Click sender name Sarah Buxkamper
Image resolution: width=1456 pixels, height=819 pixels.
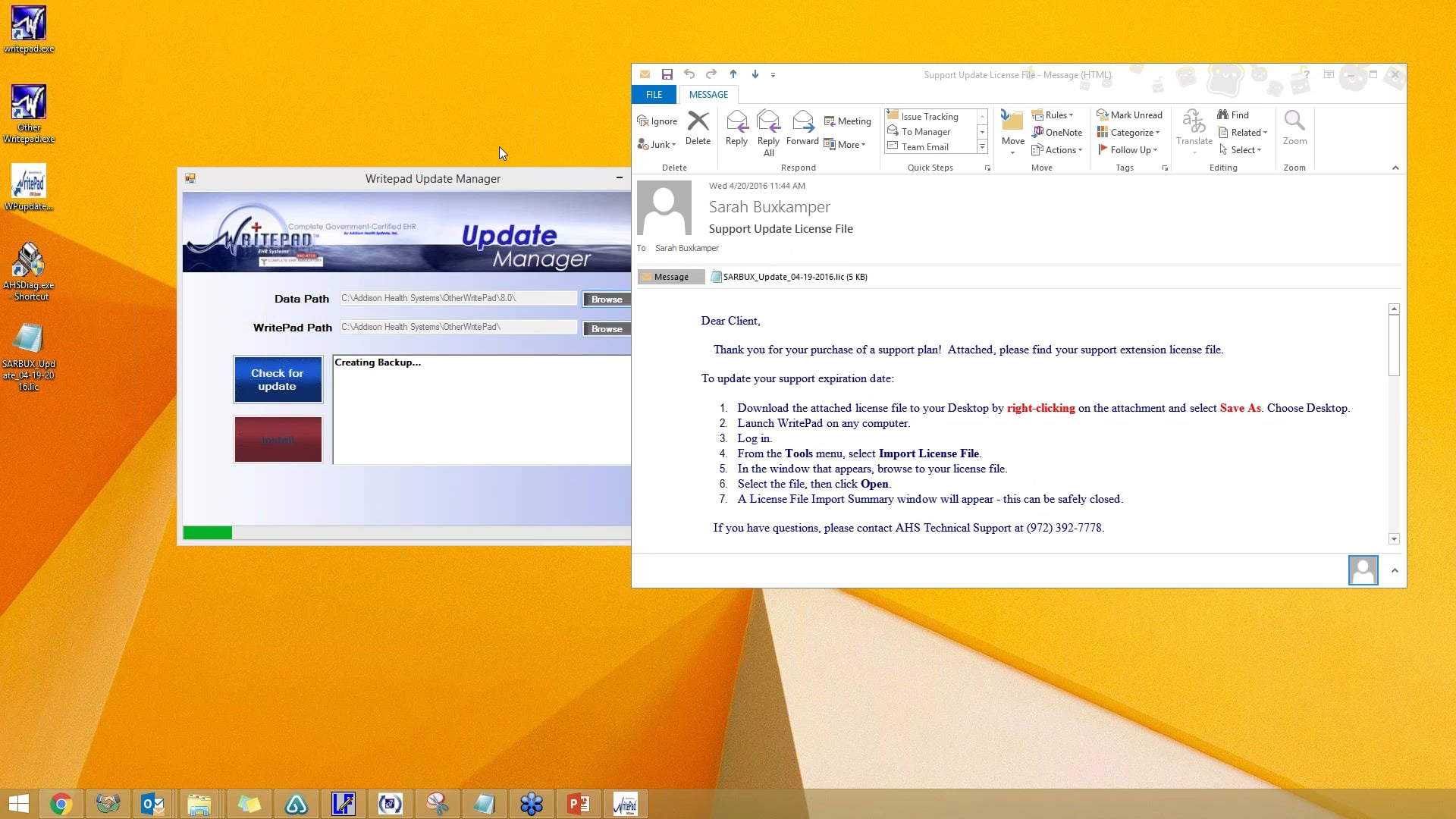[769, 207]
